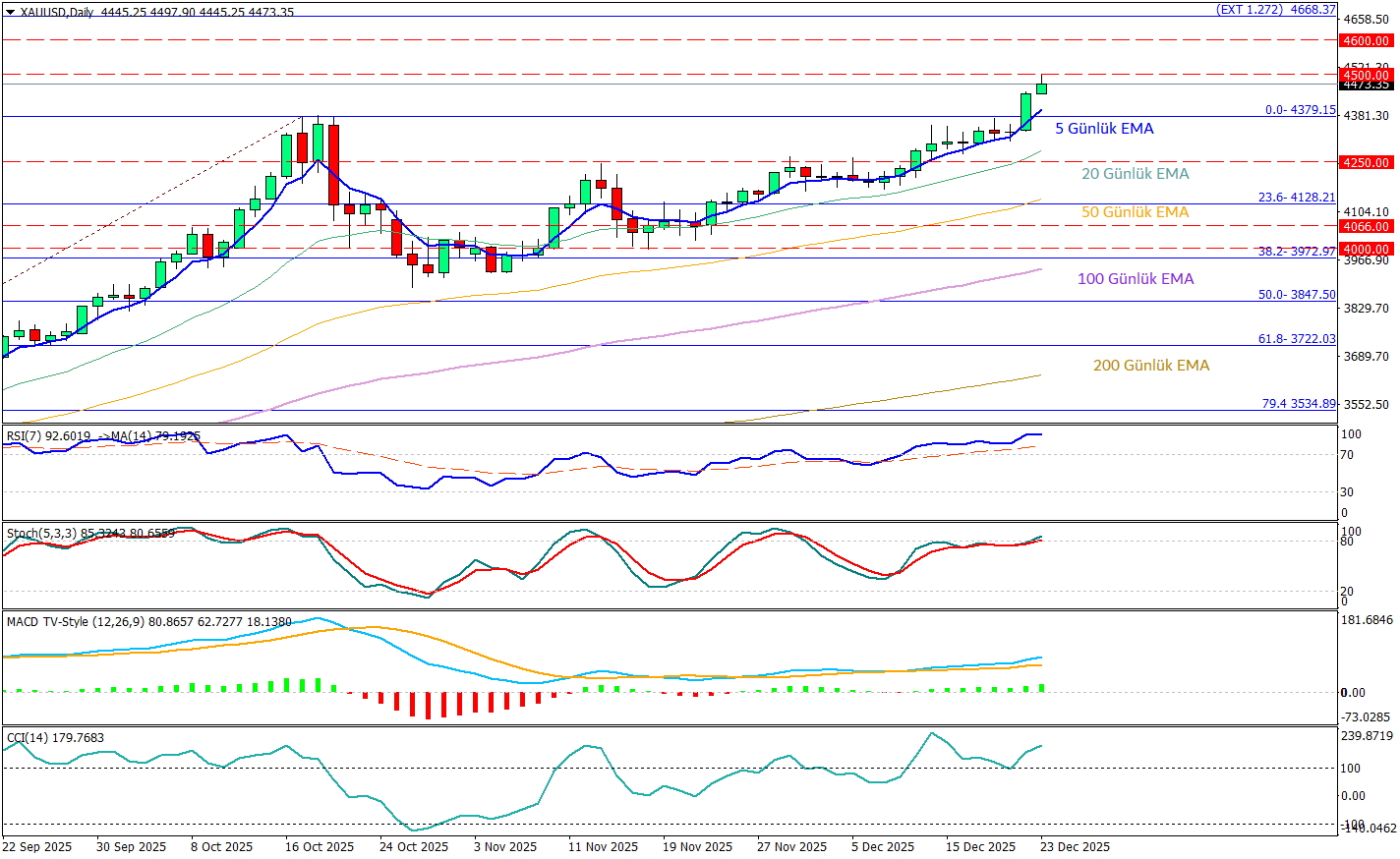Click the "5 Günlük EMA" text label

[x=1104, y=129]
